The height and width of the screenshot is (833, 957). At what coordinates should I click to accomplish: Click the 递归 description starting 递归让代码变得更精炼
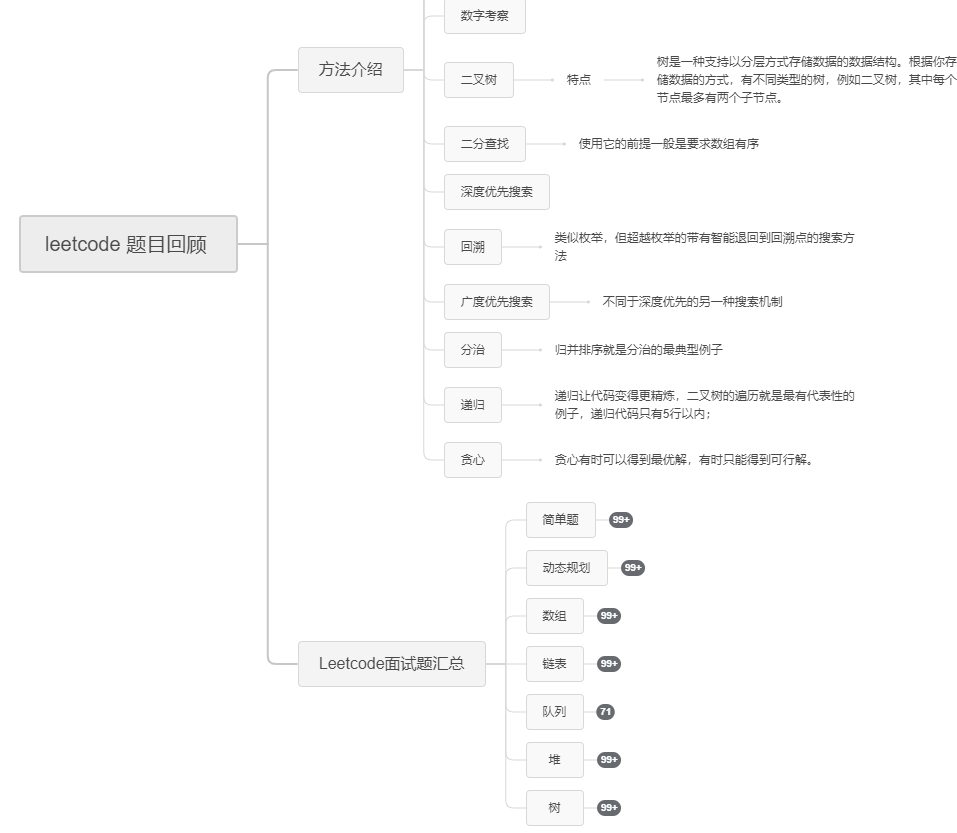tap(704, 405)
